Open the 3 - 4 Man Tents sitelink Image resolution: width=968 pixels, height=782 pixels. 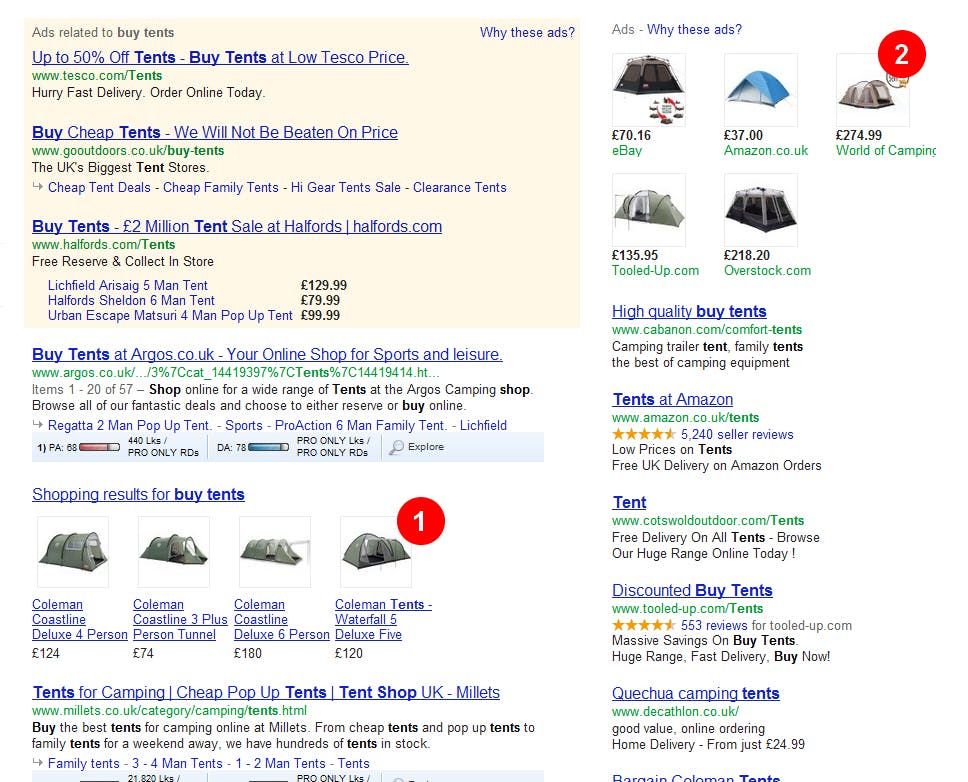pos(177,763)
